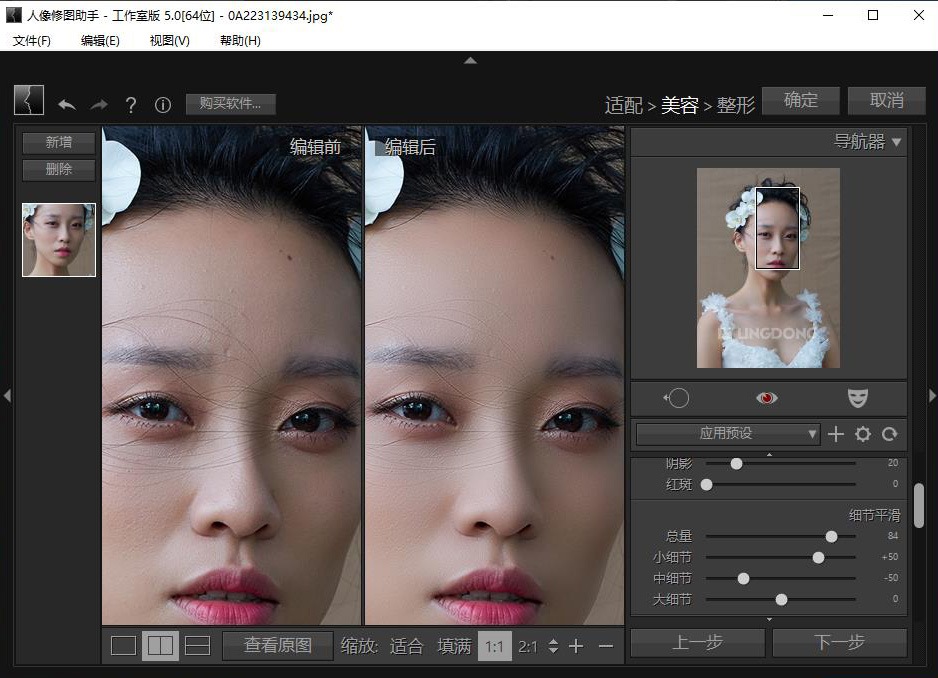Open help with the question mark icon
This screenshot has height=678, width=938.
click(x=131, y=104)
